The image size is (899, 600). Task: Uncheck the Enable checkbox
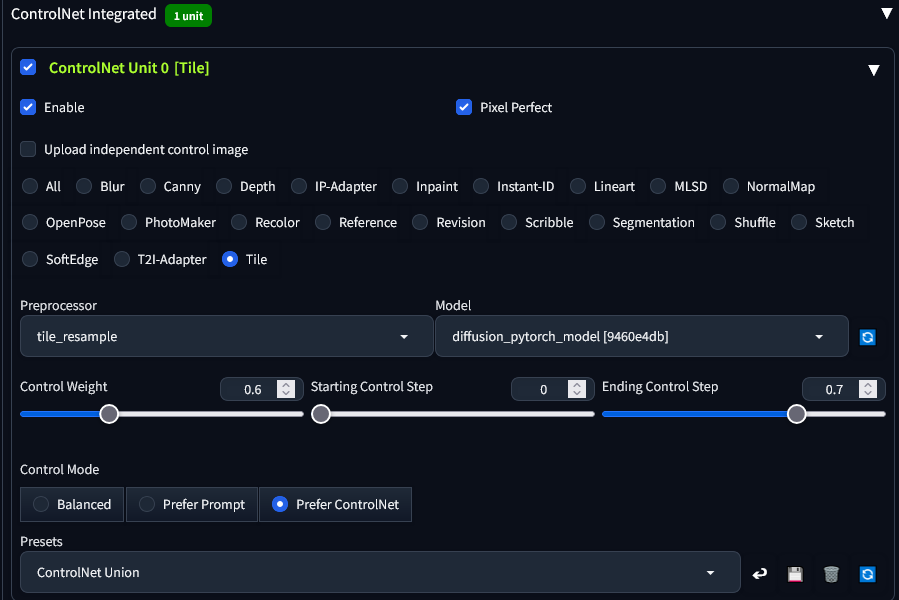pyautogui.click(x=28, y=107)
